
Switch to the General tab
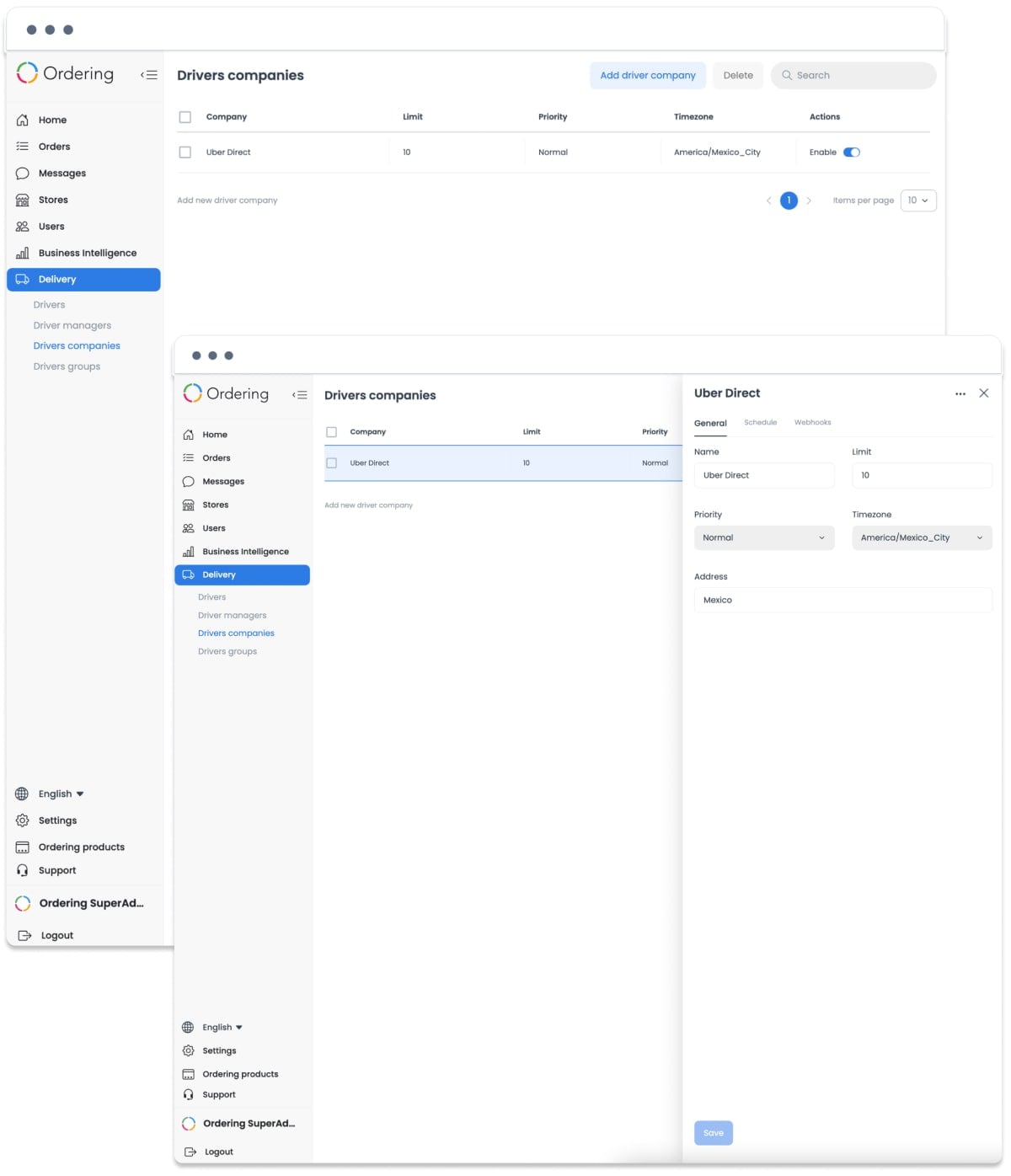(710, 424)
